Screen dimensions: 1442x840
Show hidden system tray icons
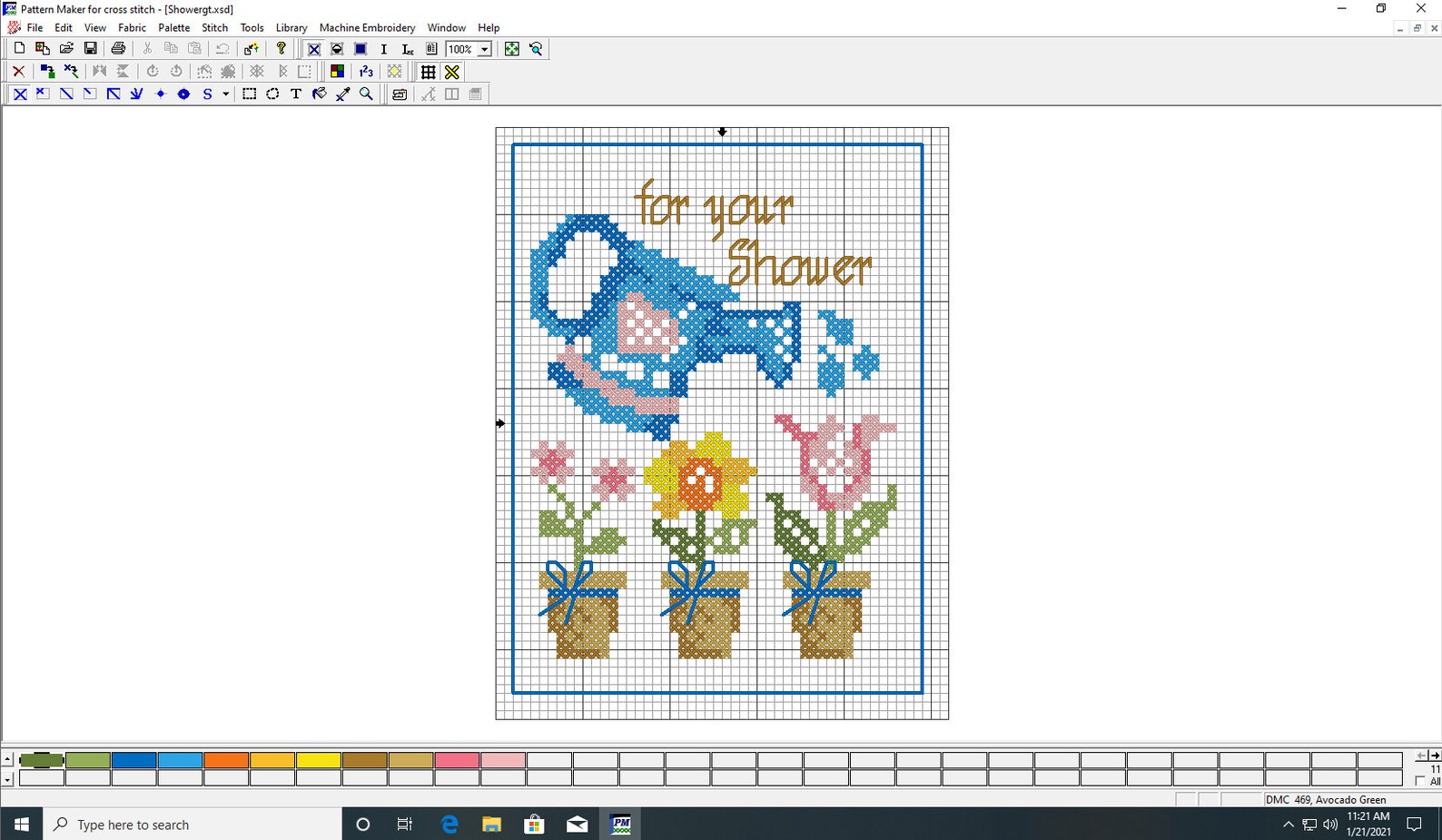(1288, 825)
